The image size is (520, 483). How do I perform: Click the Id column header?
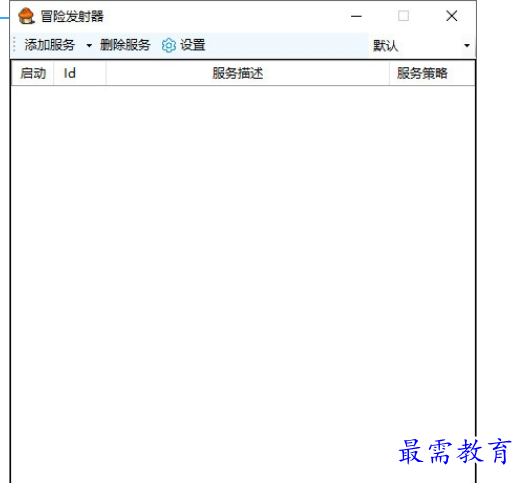(80, 73)
